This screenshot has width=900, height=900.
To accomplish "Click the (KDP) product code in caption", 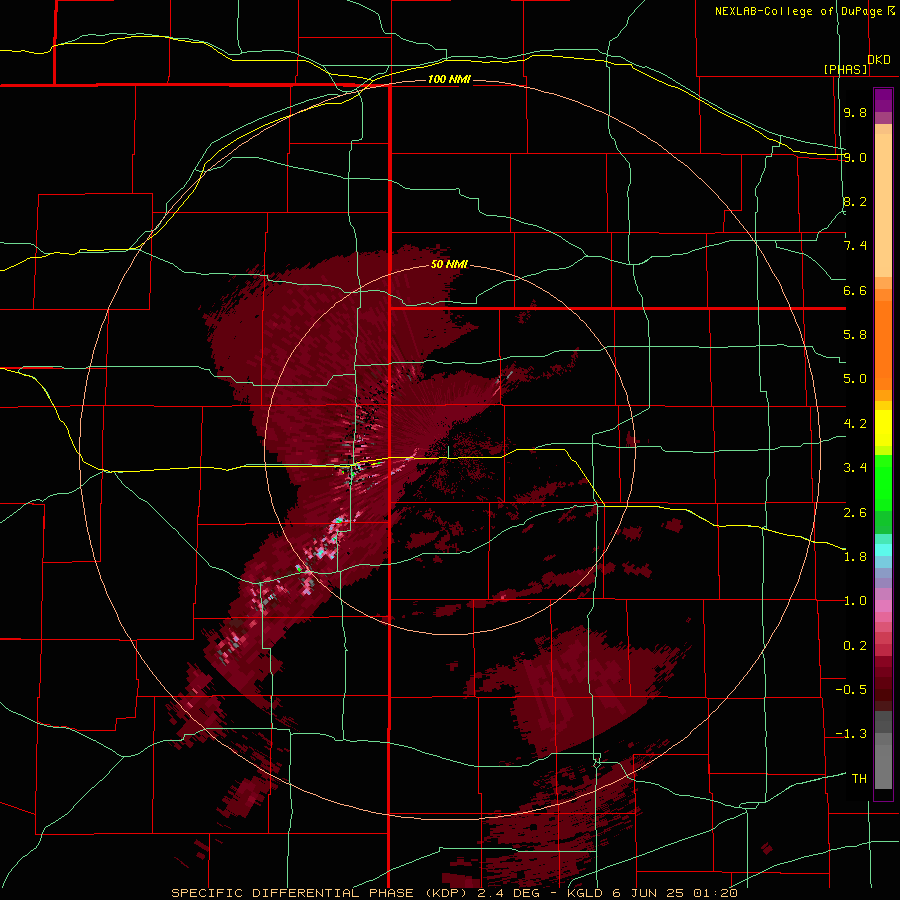I will (x=444, y=893).
